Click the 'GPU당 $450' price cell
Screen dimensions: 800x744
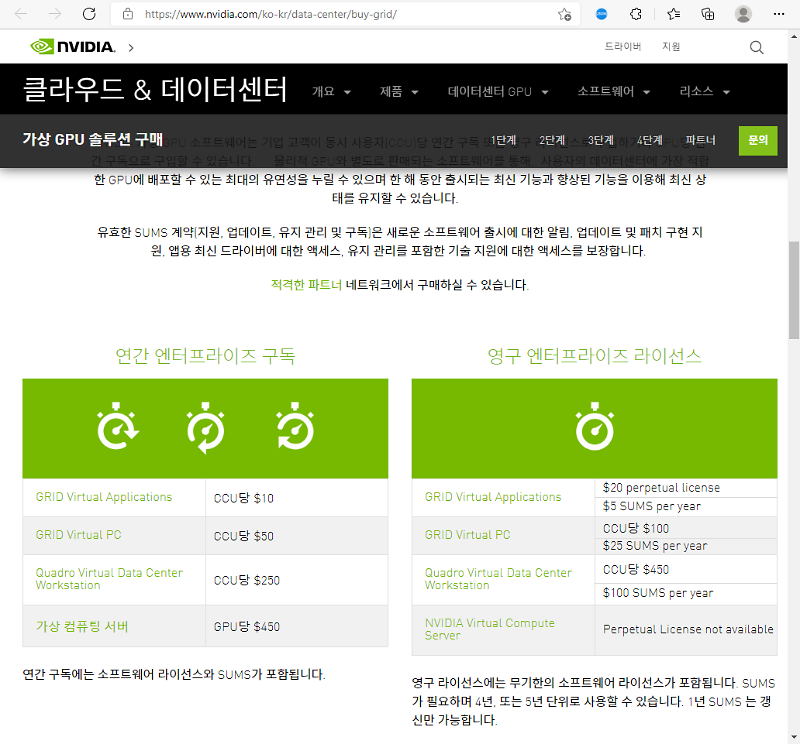coord(296,626)
